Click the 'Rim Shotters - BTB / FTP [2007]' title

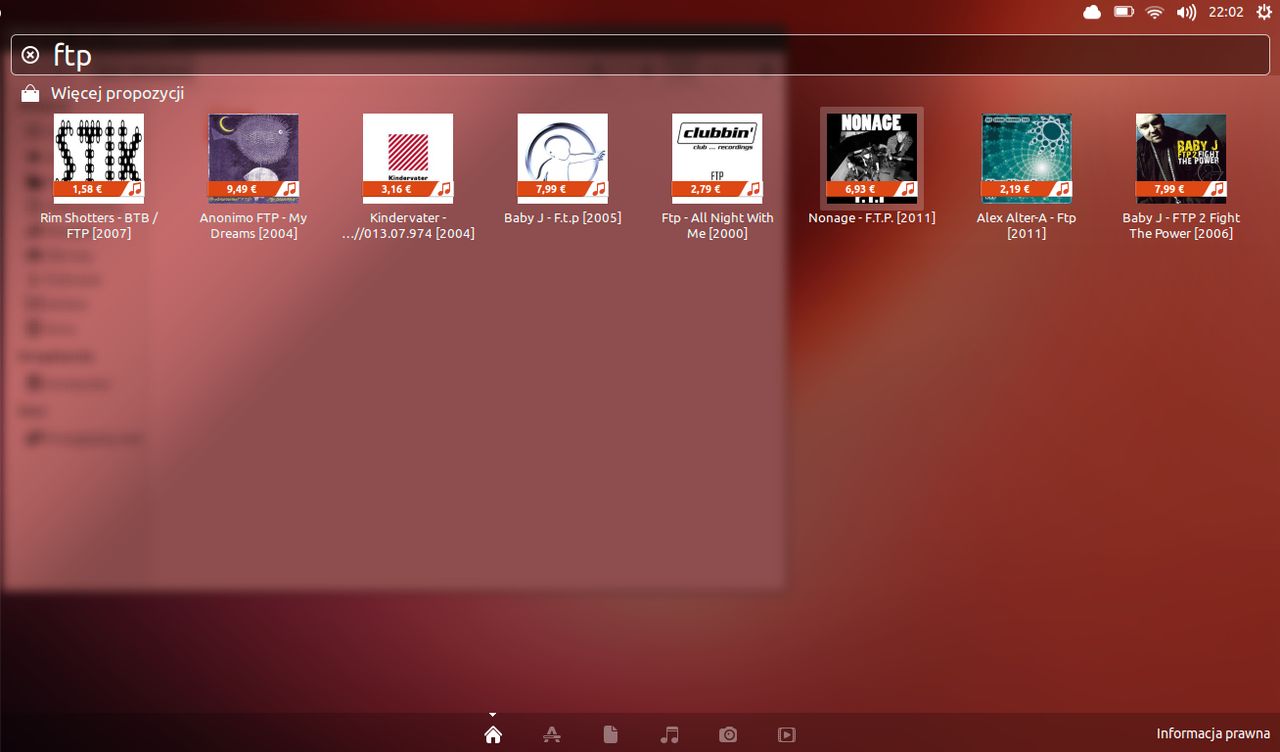pyautogui.click(x=99, y=225)
